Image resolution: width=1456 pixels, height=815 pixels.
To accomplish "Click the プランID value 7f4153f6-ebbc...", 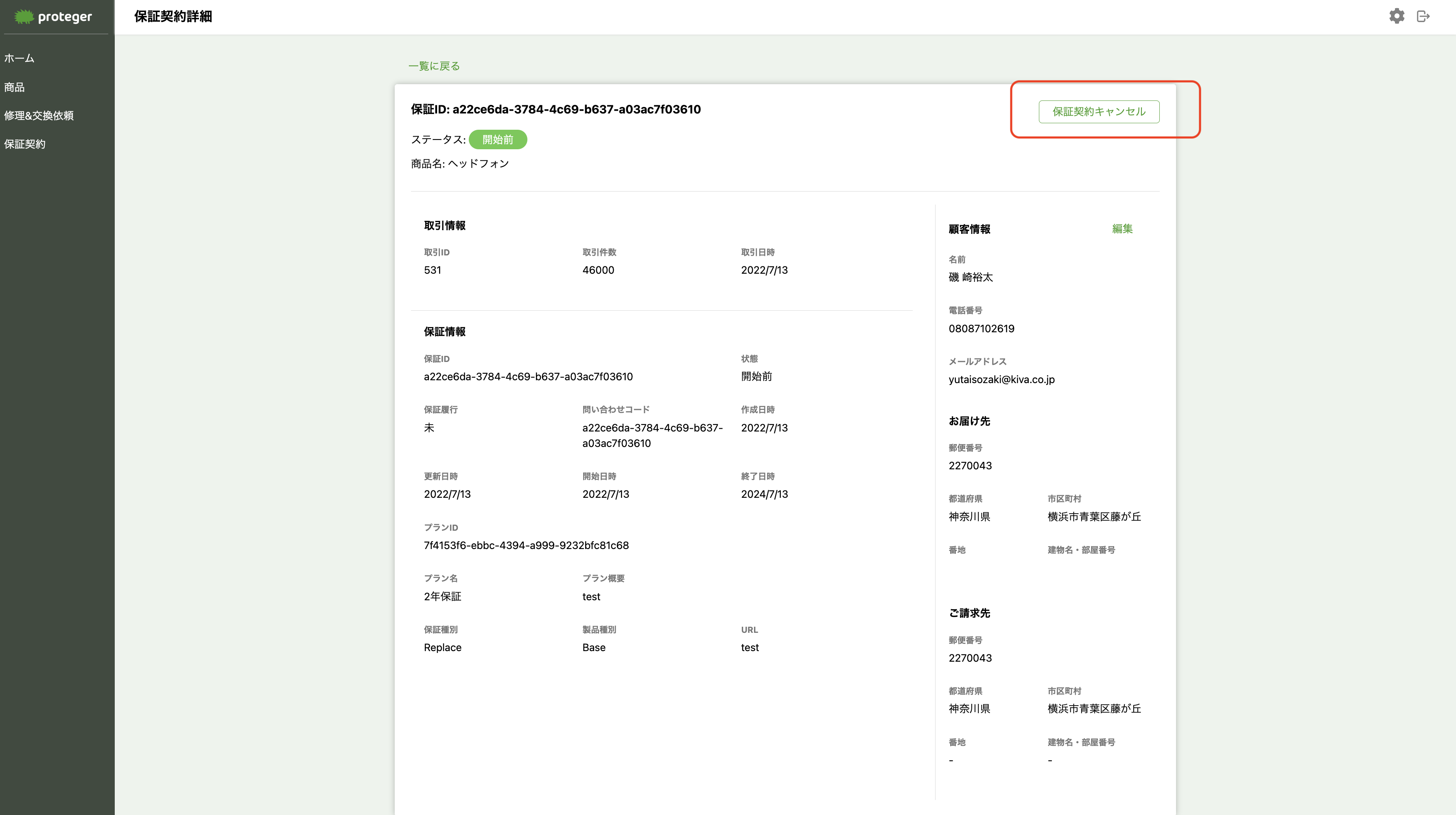I will (x=526, y=546).
